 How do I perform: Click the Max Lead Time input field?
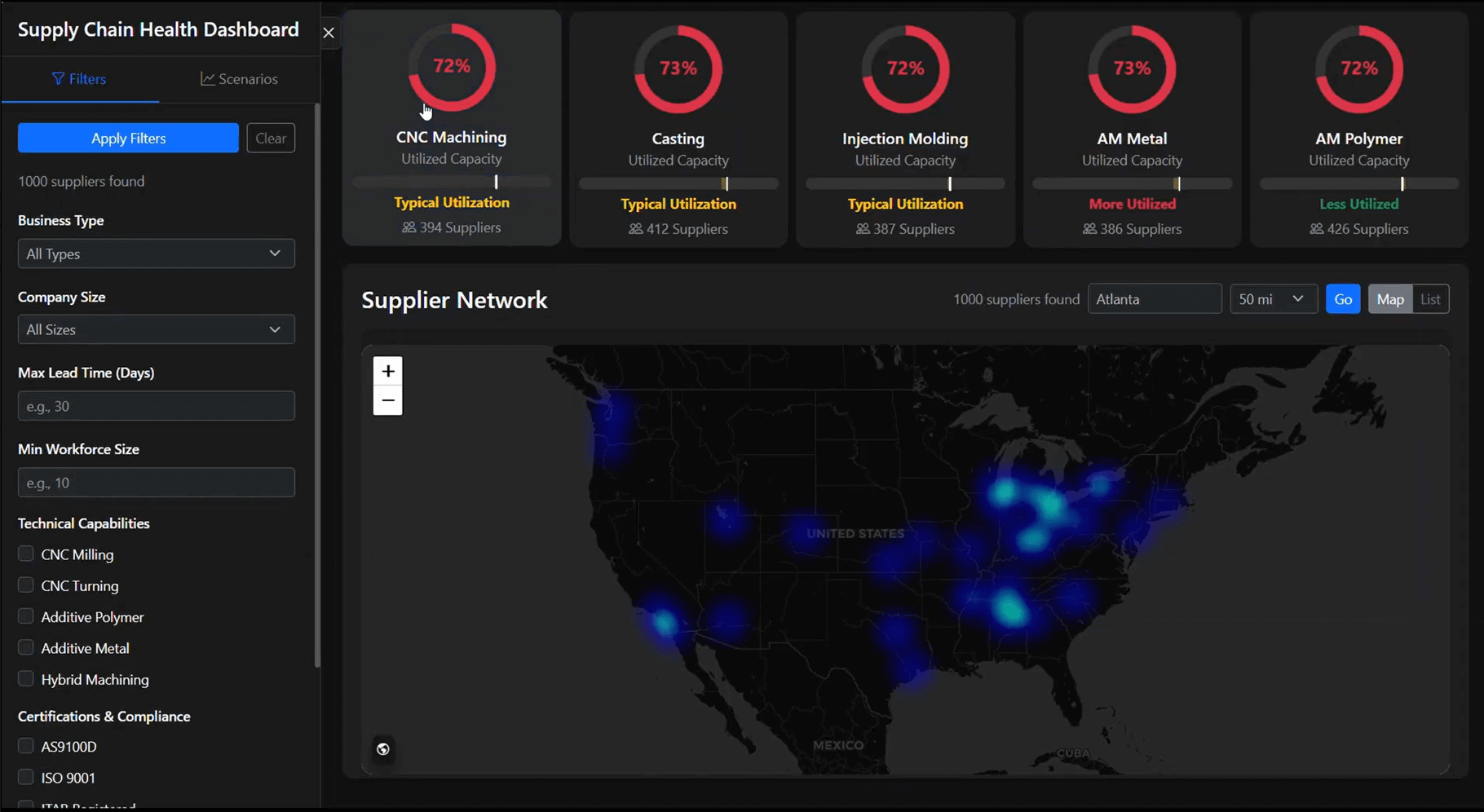pos(156,406)
